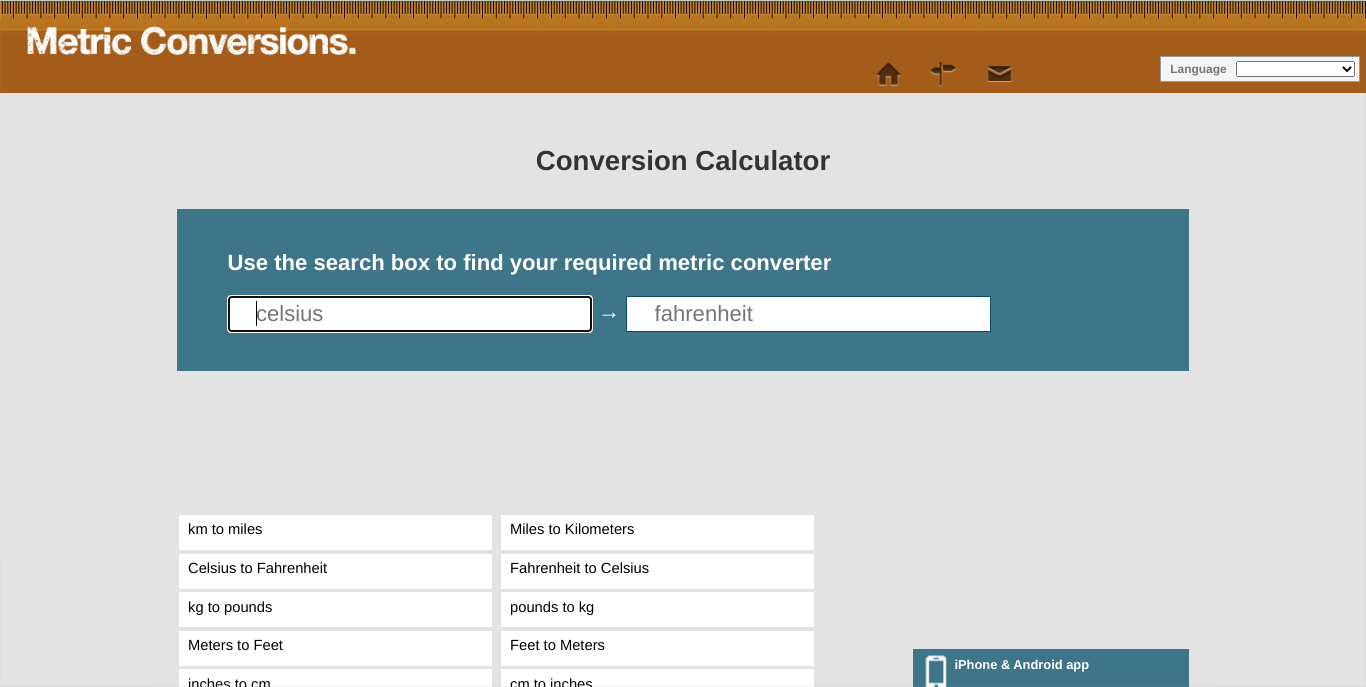Image resolution: width=1366 pixels, height=687 pixels.
Task: Click the Metric Conversions logo
Action: pyautogui.click(x=190, y=41)
